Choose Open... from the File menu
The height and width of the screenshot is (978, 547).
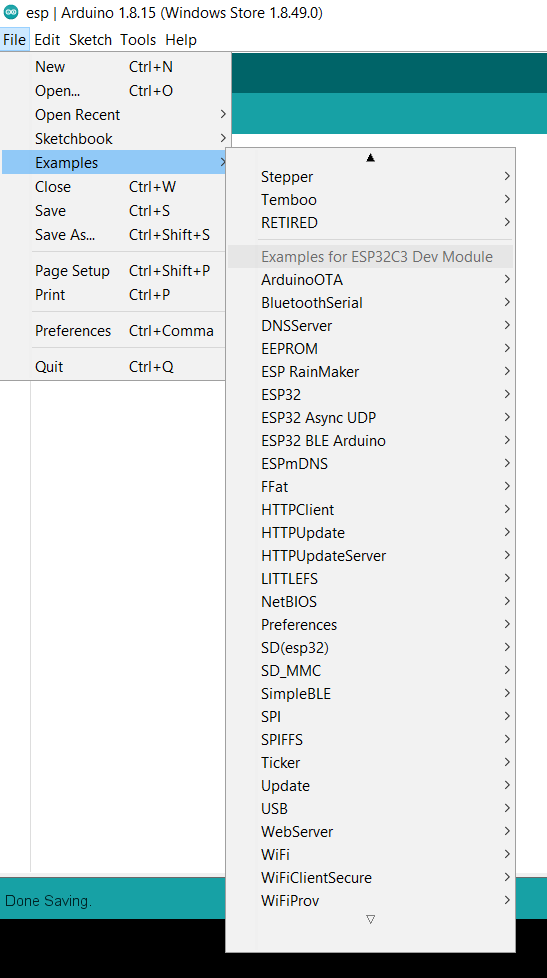coord(116,91)
